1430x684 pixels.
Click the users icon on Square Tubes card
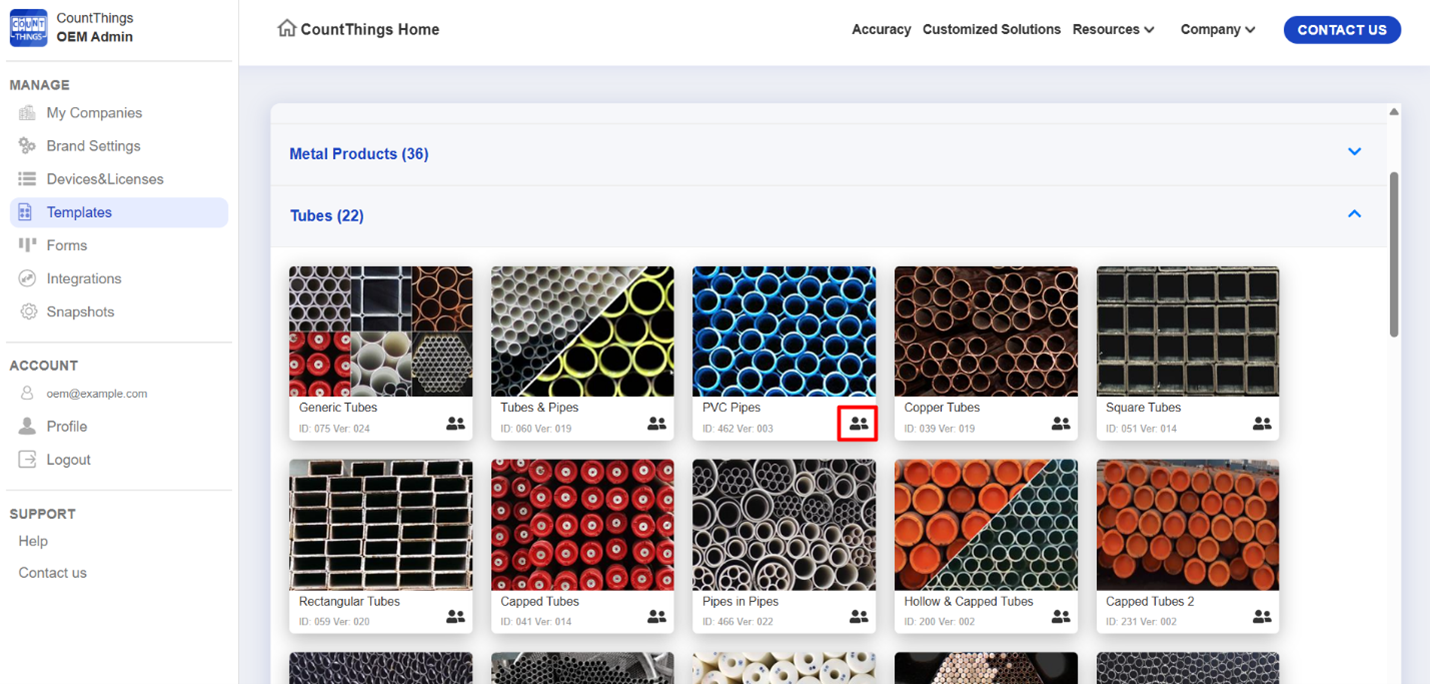click(1262, 424)
